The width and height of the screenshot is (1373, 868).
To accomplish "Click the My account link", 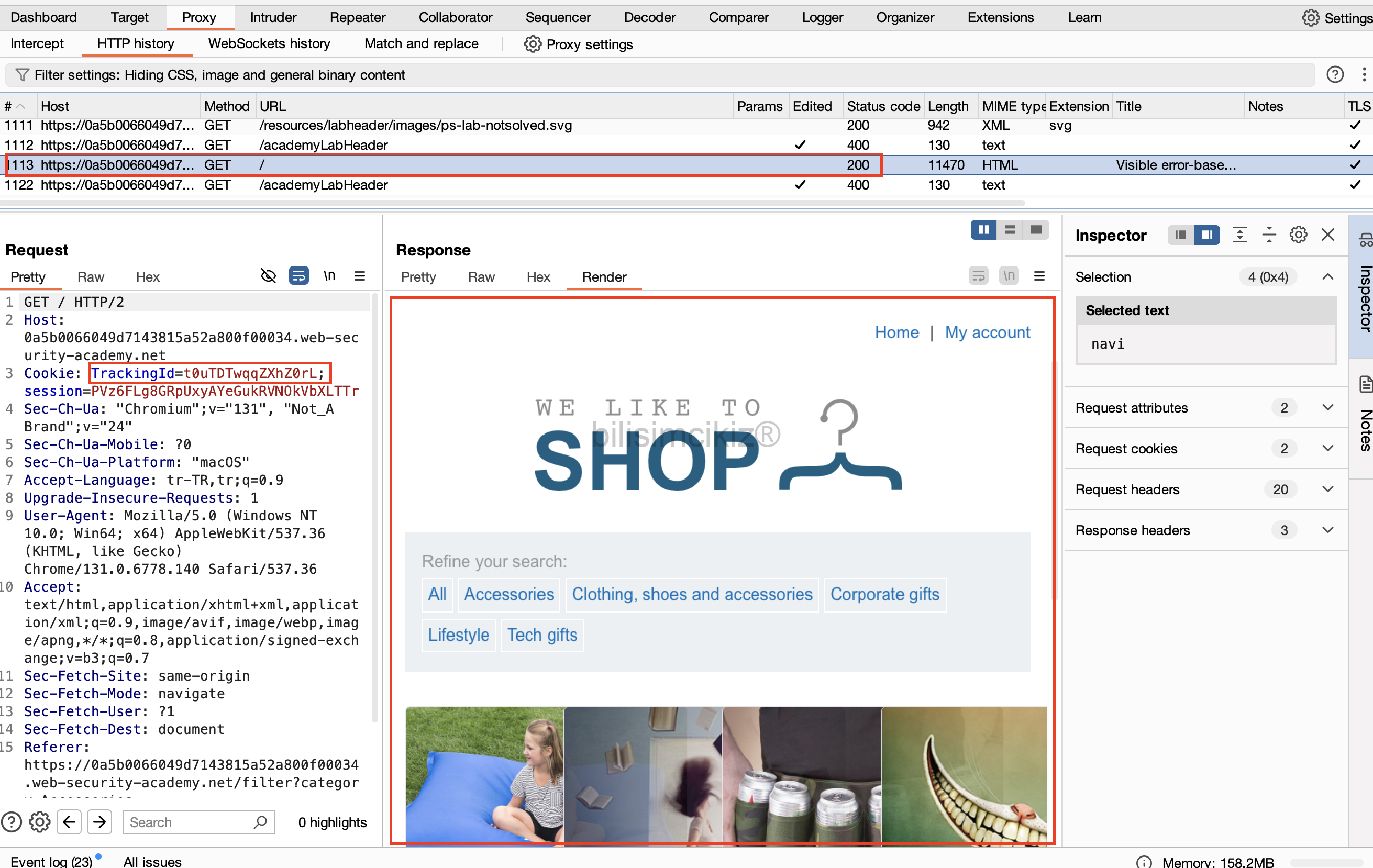I will tap(987, 332).
